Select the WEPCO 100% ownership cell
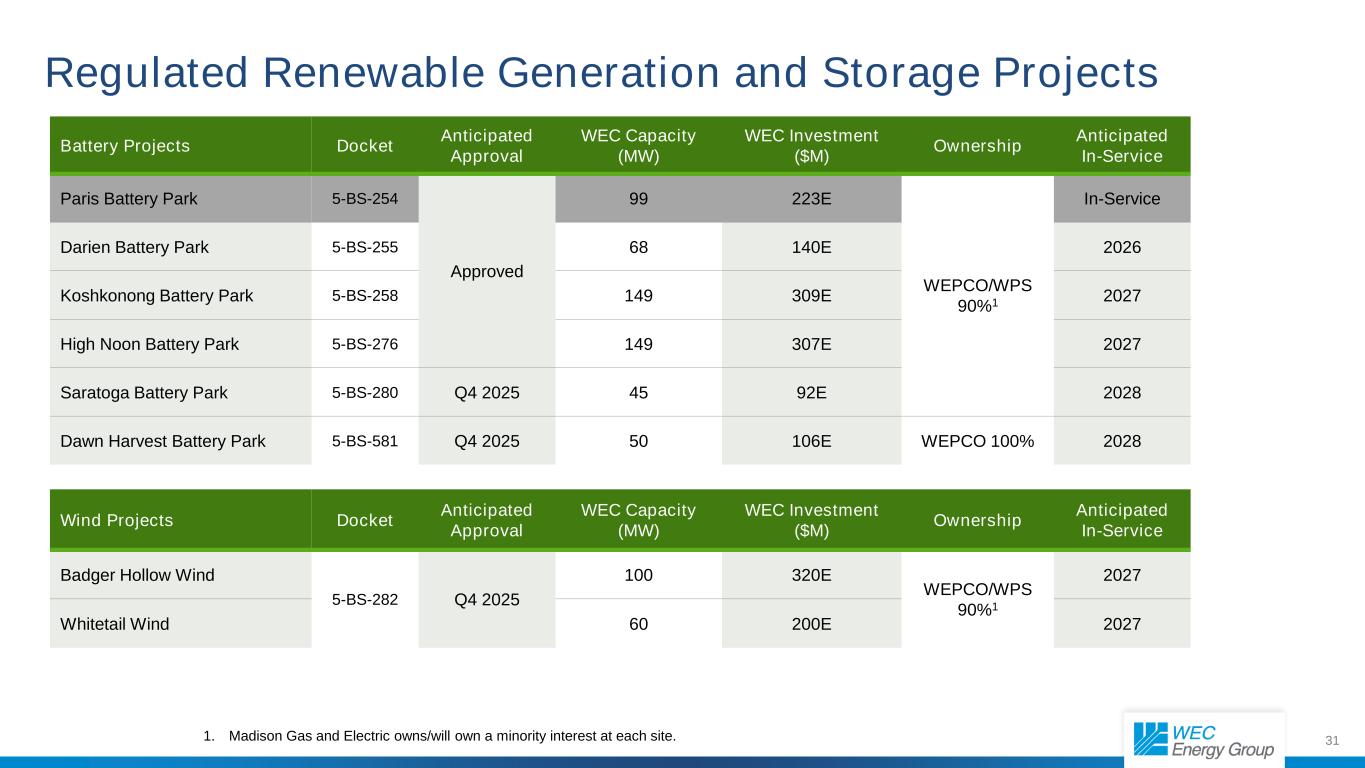 point(977,441)
